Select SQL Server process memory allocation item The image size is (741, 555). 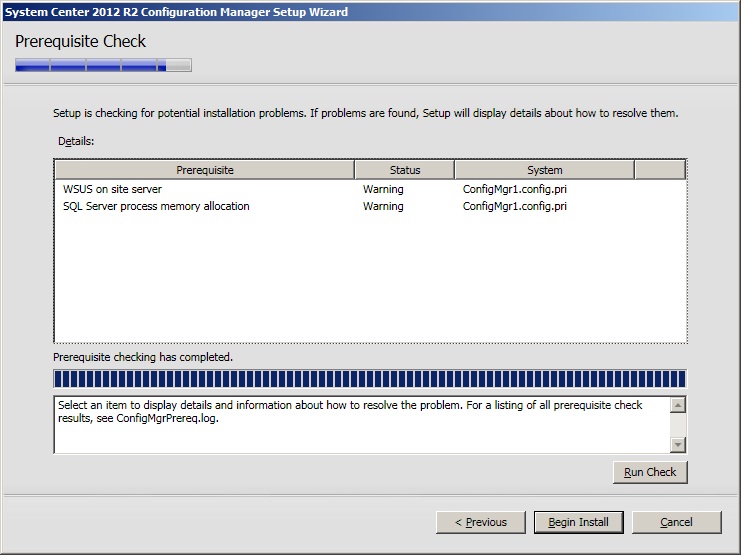coord(156,206)
